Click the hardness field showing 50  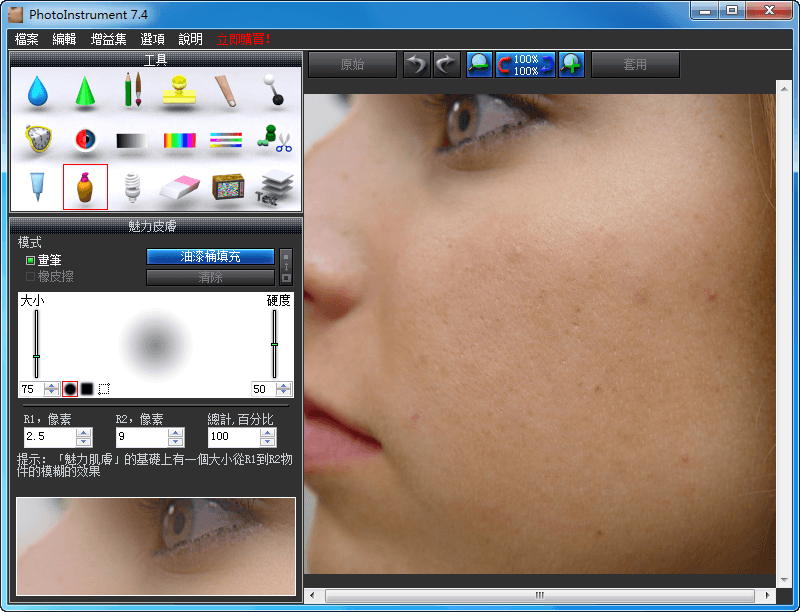(x=263, y=389)
